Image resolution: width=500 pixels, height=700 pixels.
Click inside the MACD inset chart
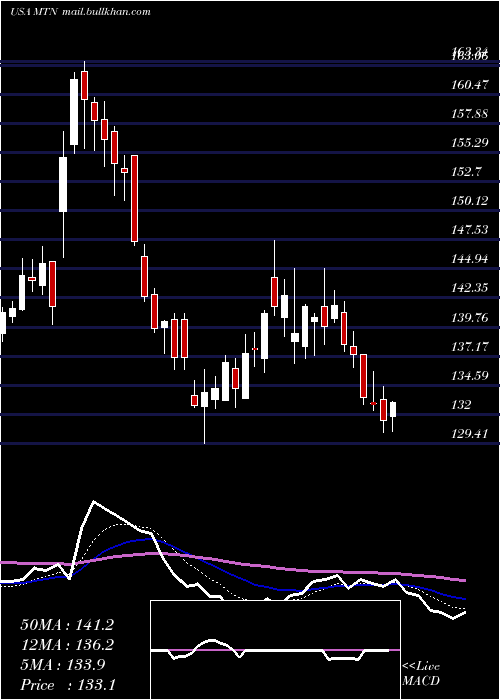click(275, 650)
